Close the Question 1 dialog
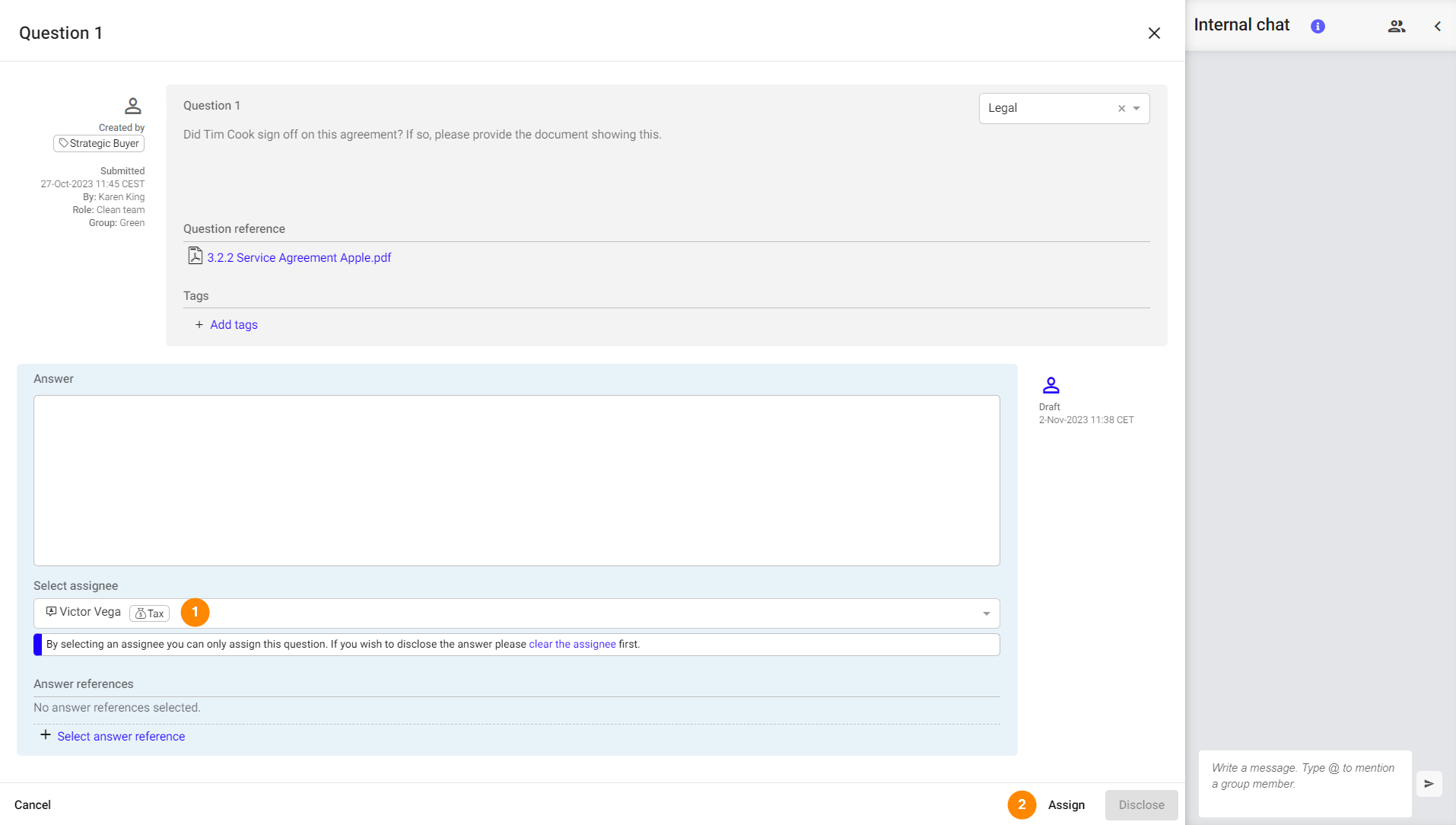The image size is (1456, 825). click(x=1153, y=33)
